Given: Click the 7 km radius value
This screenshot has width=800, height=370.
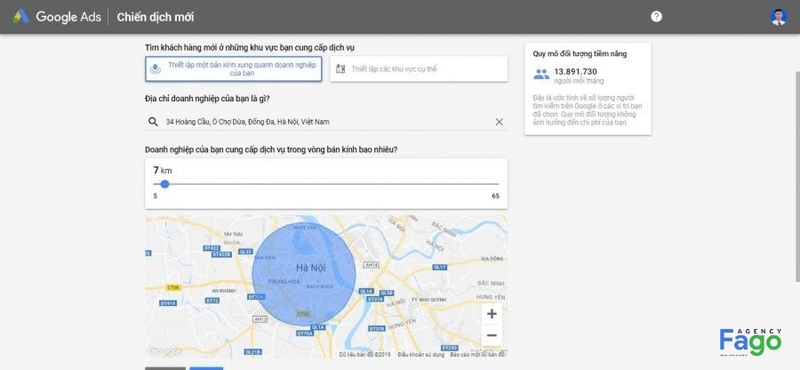Looking at the screenshot, I should (x=162, y=170).
